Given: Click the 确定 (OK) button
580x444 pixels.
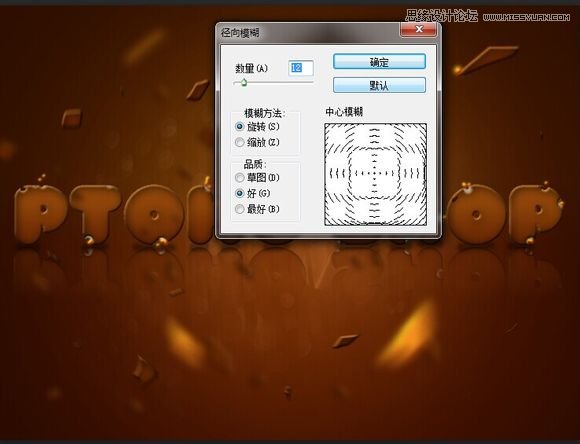Looking at the screenshot, I should tap(379, 62).
